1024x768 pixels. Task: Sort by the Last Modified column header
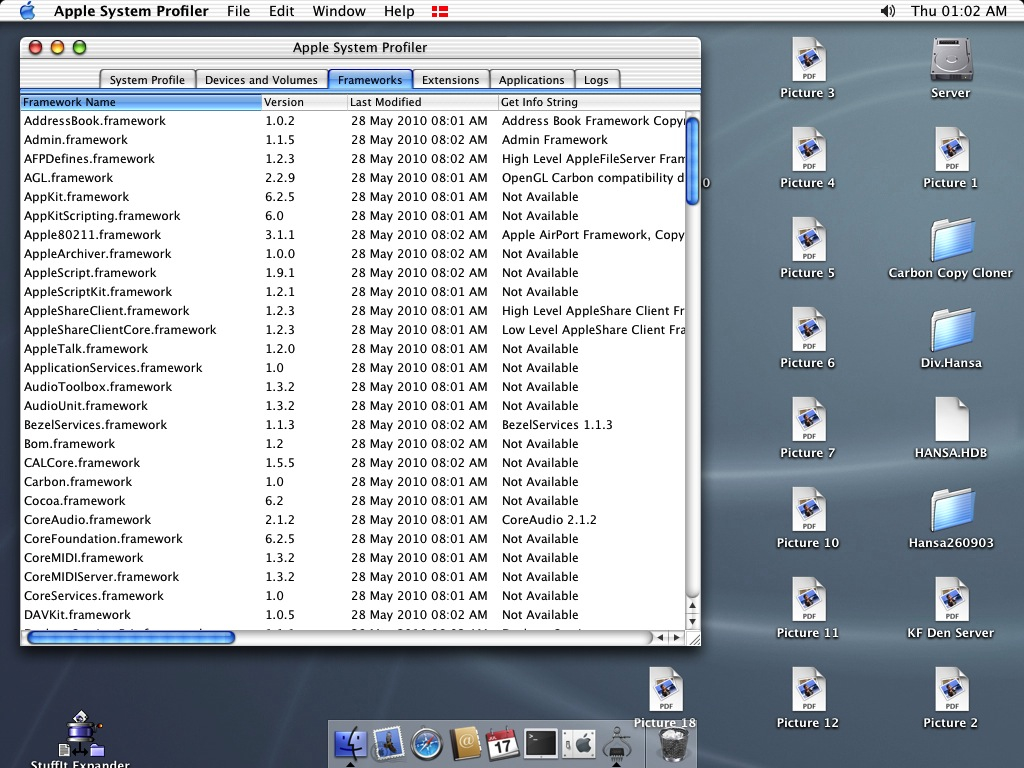click(423, 102)
